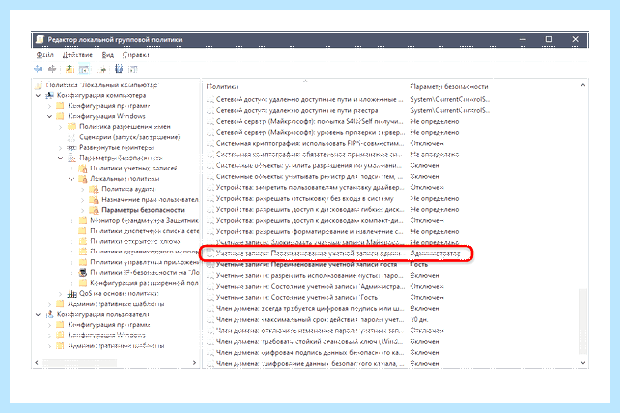620x413 pixels.
Task: Select 'Учетные записи: разрешить использование пустых паро...' policy
Action: coord(310,276)
